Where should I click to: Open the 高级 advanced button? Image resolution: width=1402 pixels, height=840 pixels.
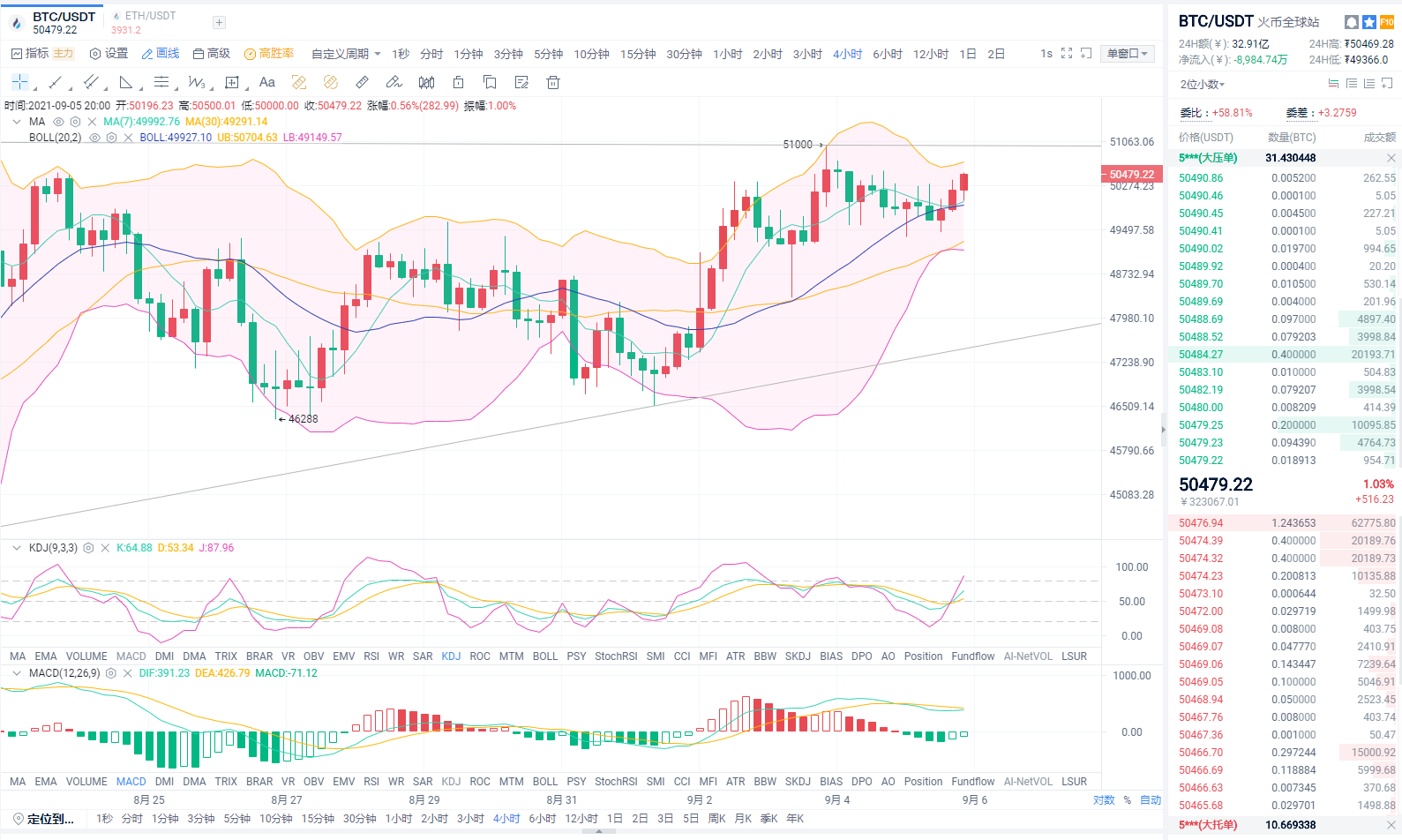[212, 54]
